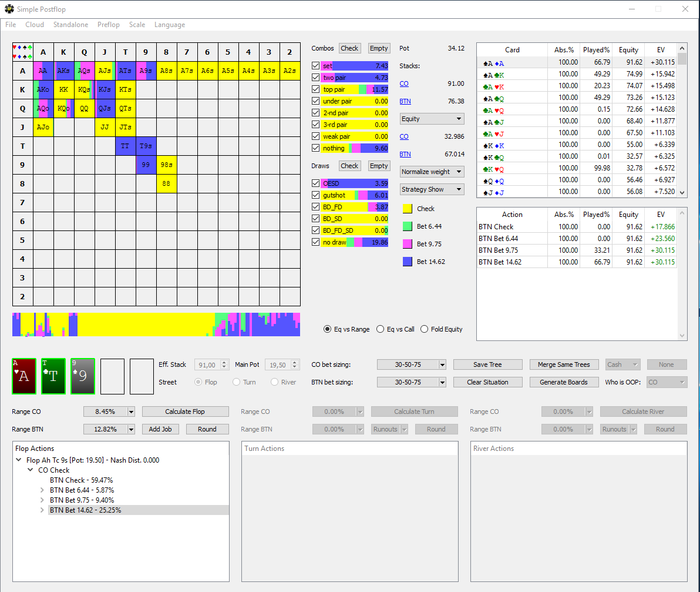This screenshot has width=700, height=592.
Task: Select the TT hand cell
Action: tap(125, 146)
